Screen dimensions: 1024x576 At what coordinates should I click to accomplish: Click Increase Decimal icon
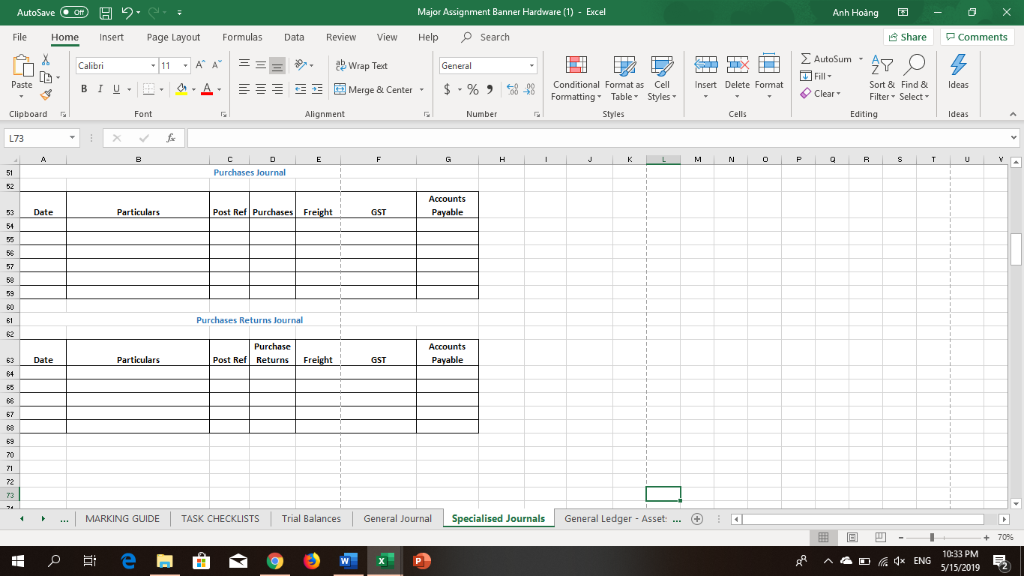[x=513, y=89]
